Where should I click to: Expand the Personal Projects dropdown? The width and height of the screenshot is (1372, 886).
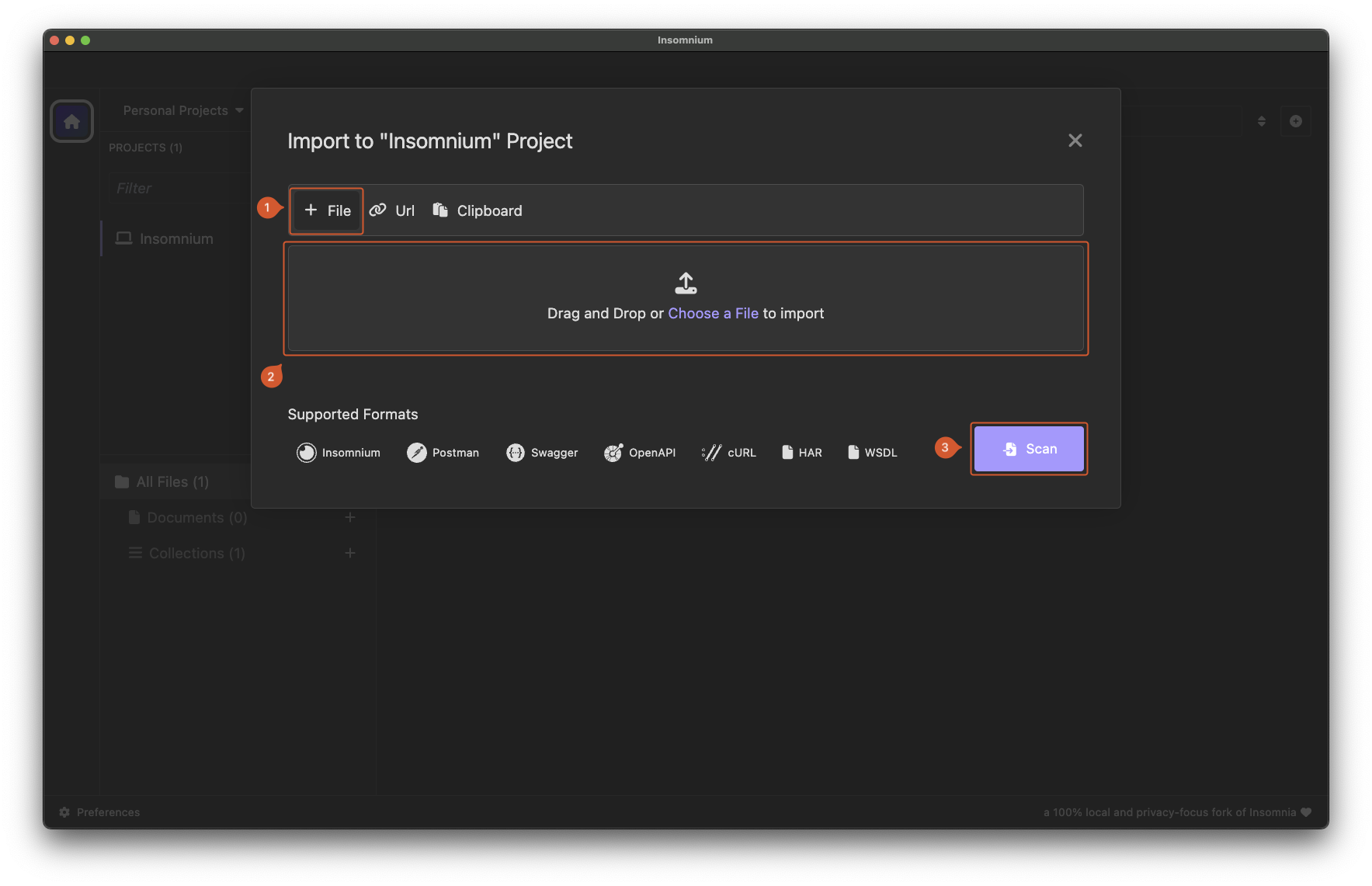pos(183,110)
